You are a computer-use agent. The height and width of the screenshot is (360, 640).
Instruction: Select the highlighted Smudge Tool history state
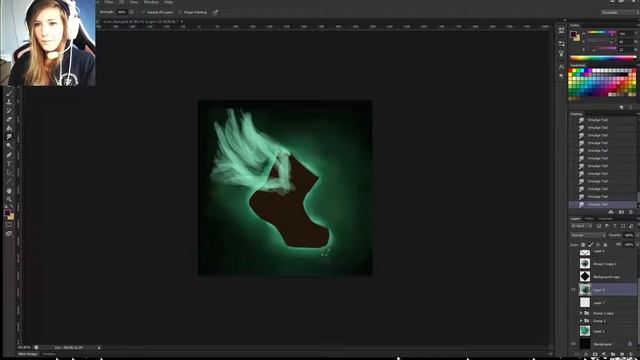(603, 204)
